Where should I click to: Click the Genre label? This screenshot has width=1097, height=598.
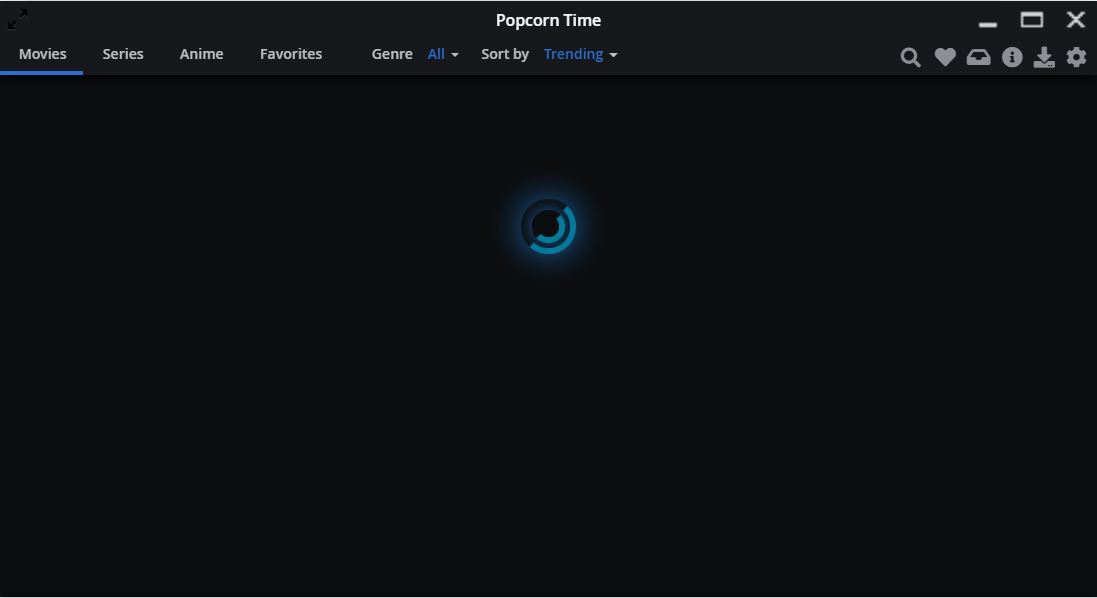(x=391, y=54)
